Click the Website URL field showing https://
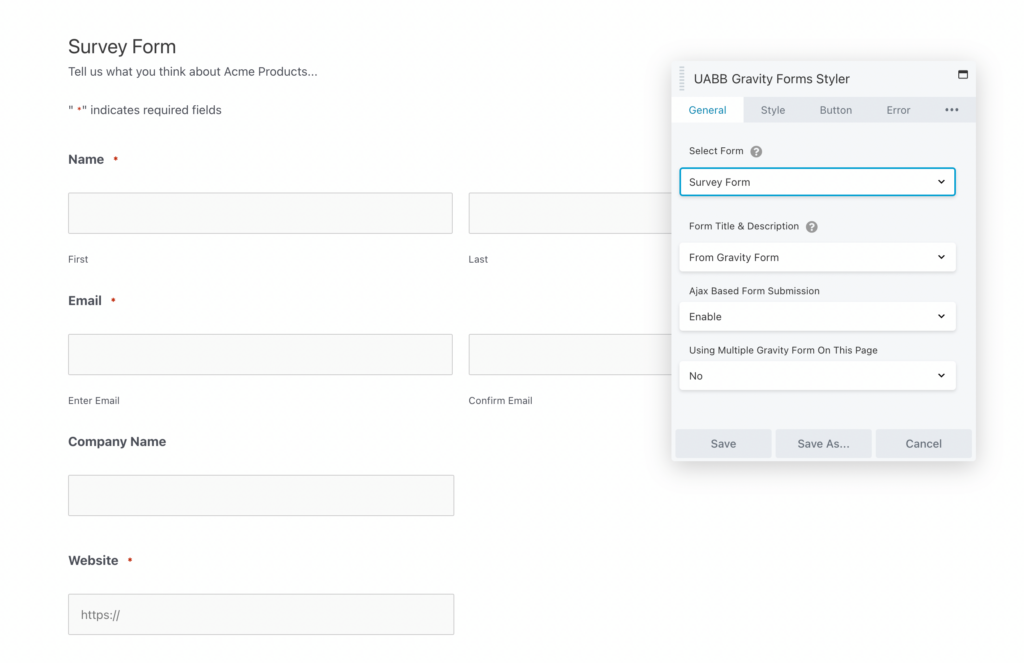Image resolution: width=1024 pixels, height=663 pixels. click(x=260, y=614)
